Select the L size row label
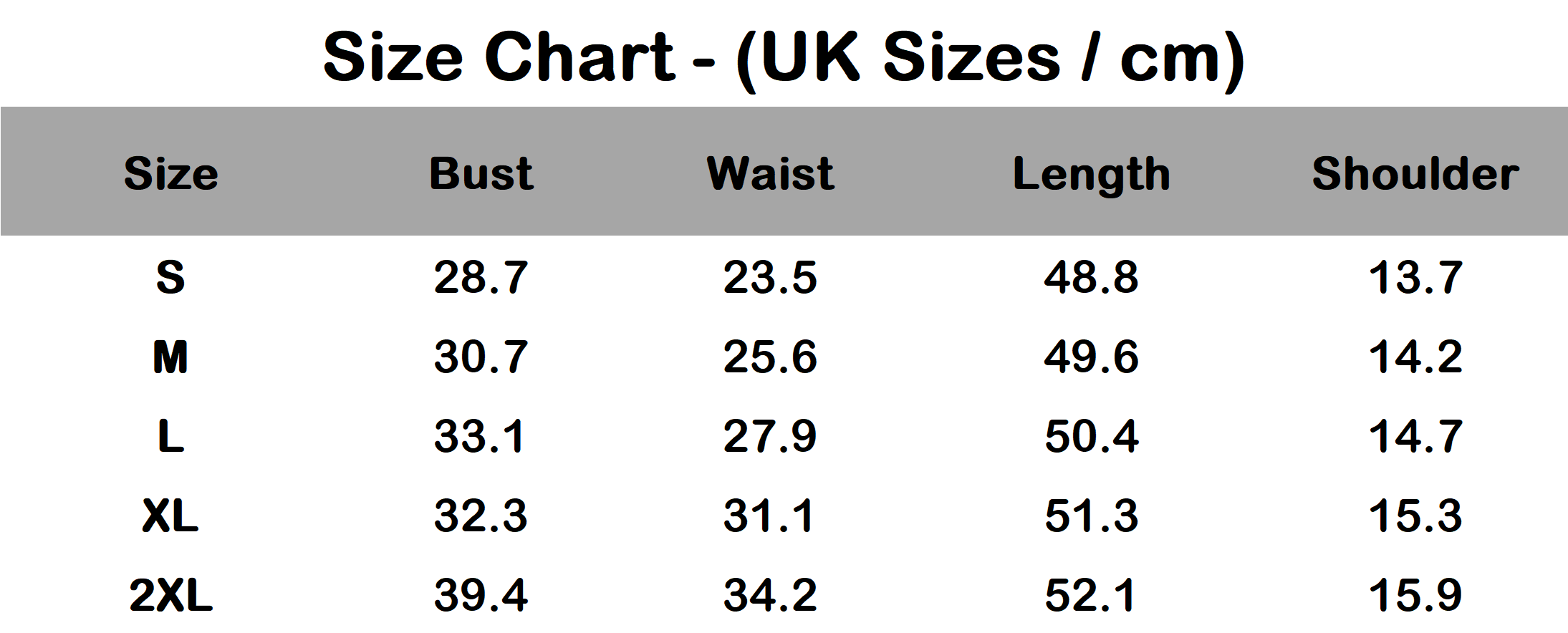 click(170, 436)
